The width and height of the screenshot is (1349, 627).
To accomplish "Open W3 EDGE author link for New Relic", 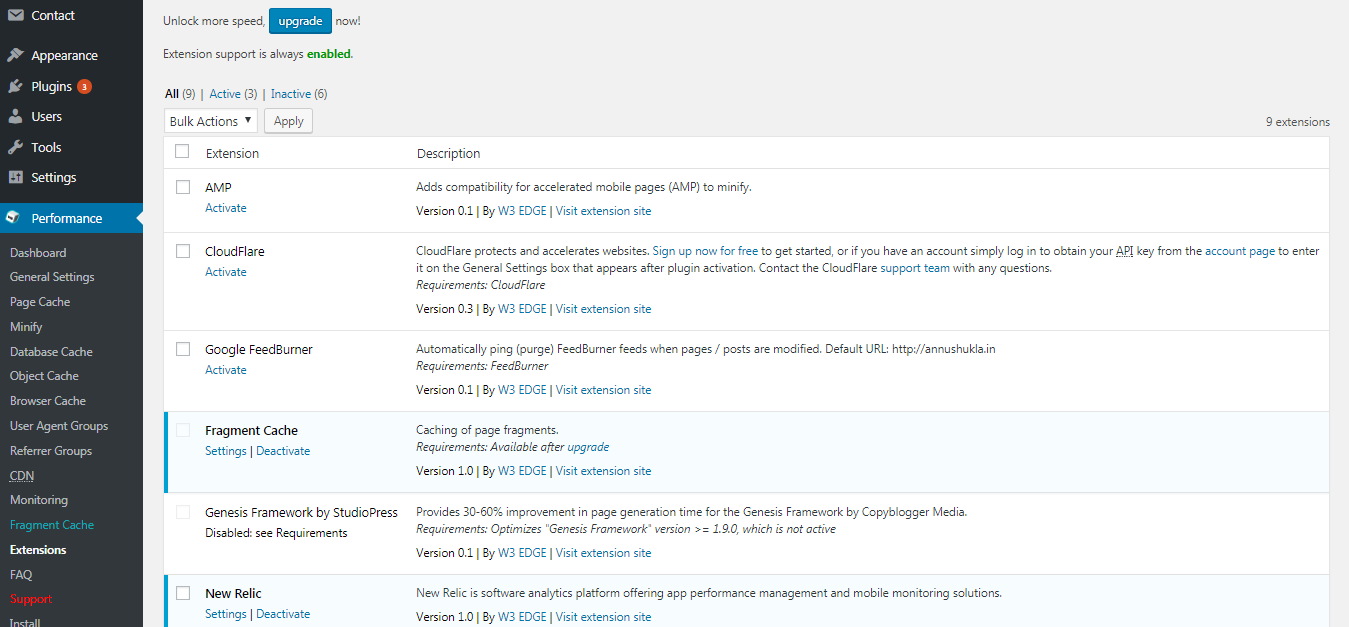I will coord(522,617).
